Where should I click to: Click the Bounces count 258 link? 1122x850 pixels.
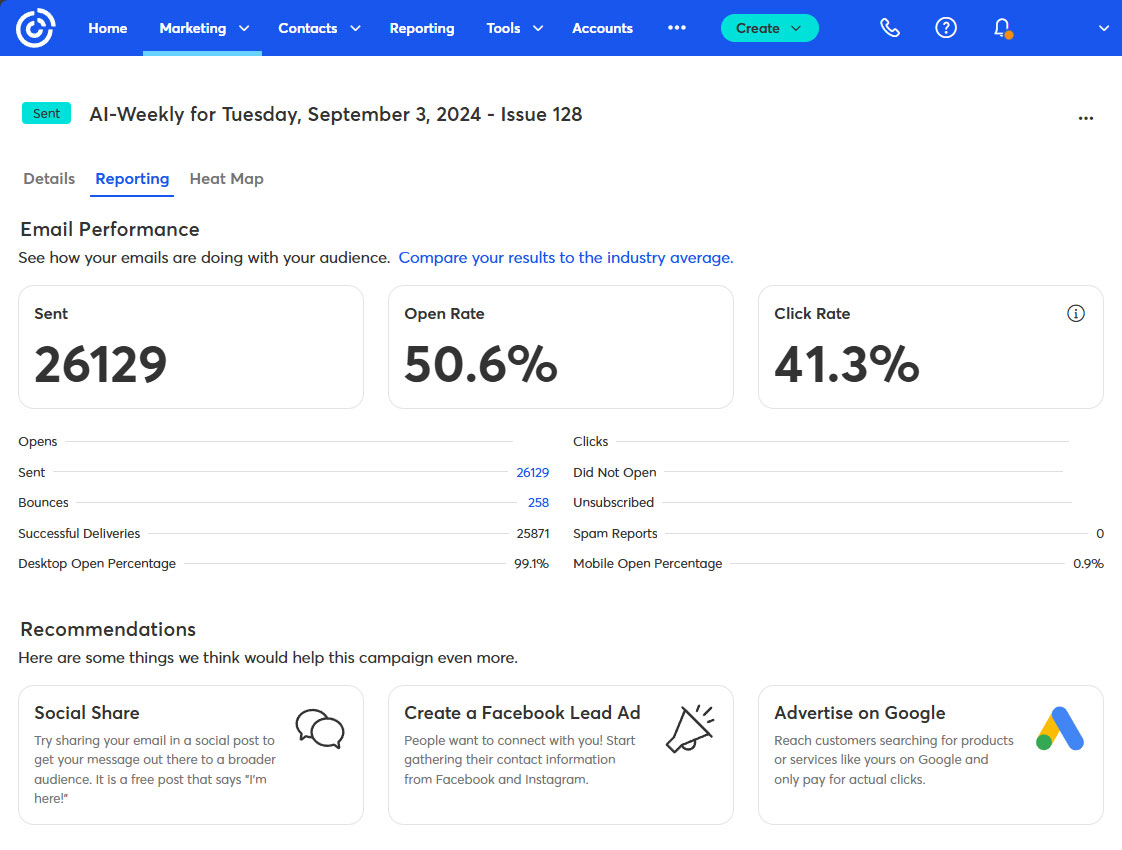pos(538,503)
